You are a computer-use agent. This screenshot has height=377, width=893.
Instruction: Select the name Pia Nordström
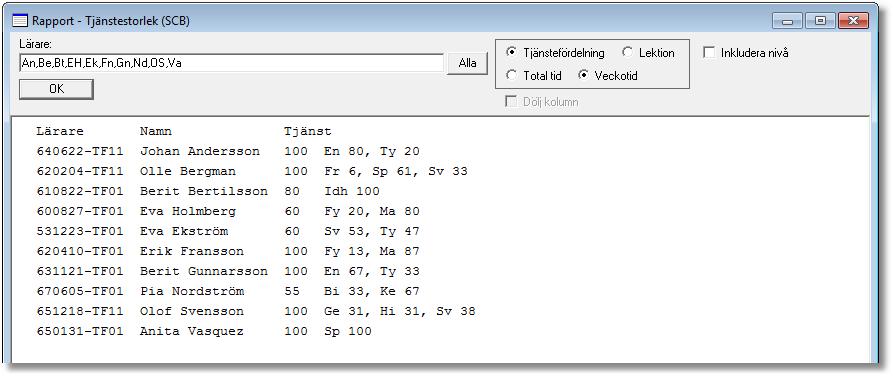pyautogui.click(x=192, y=291)
